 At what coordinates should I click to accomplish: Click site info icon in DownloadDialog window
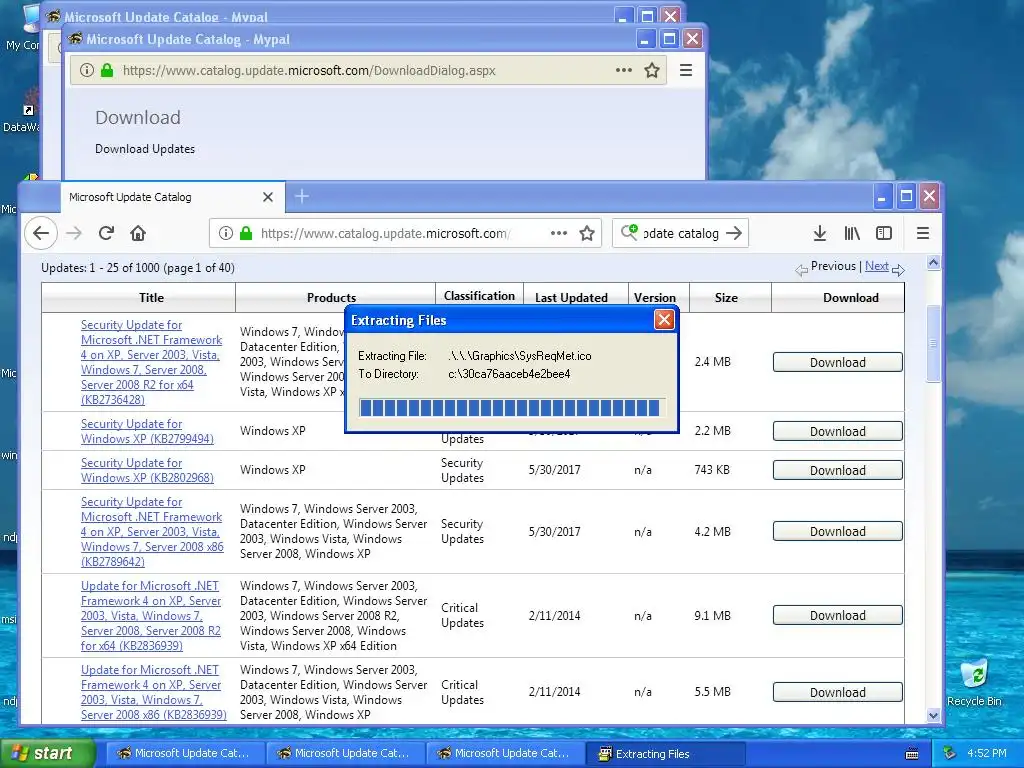point(87,70)
